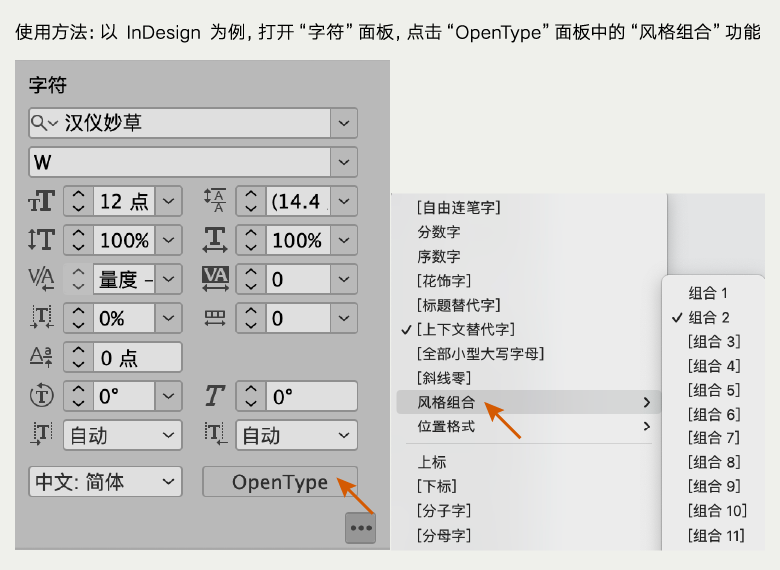The height and width of the screenshot is (570, 780).
Task: Toggle [斜线零] menu option
Action: point(444,378)
